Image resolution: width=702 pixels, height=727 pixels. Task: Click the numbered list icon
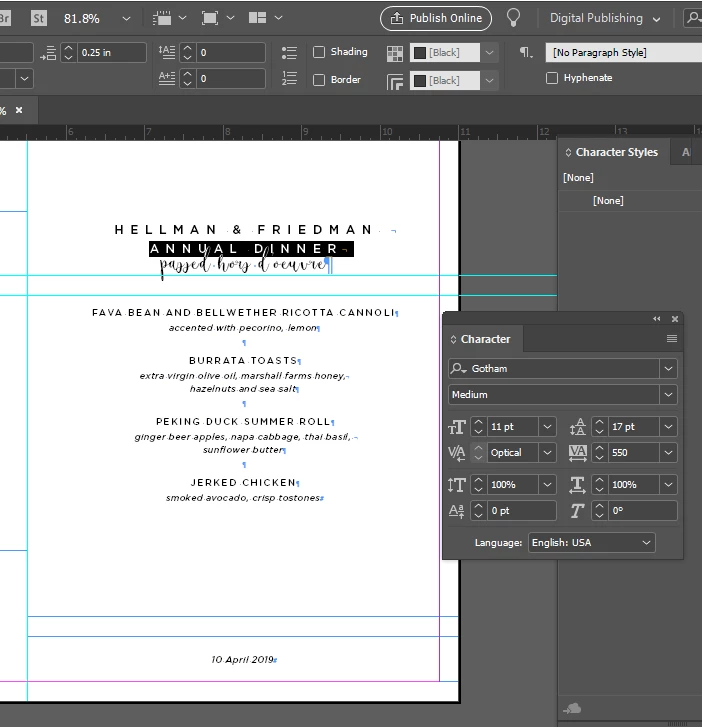289,78
